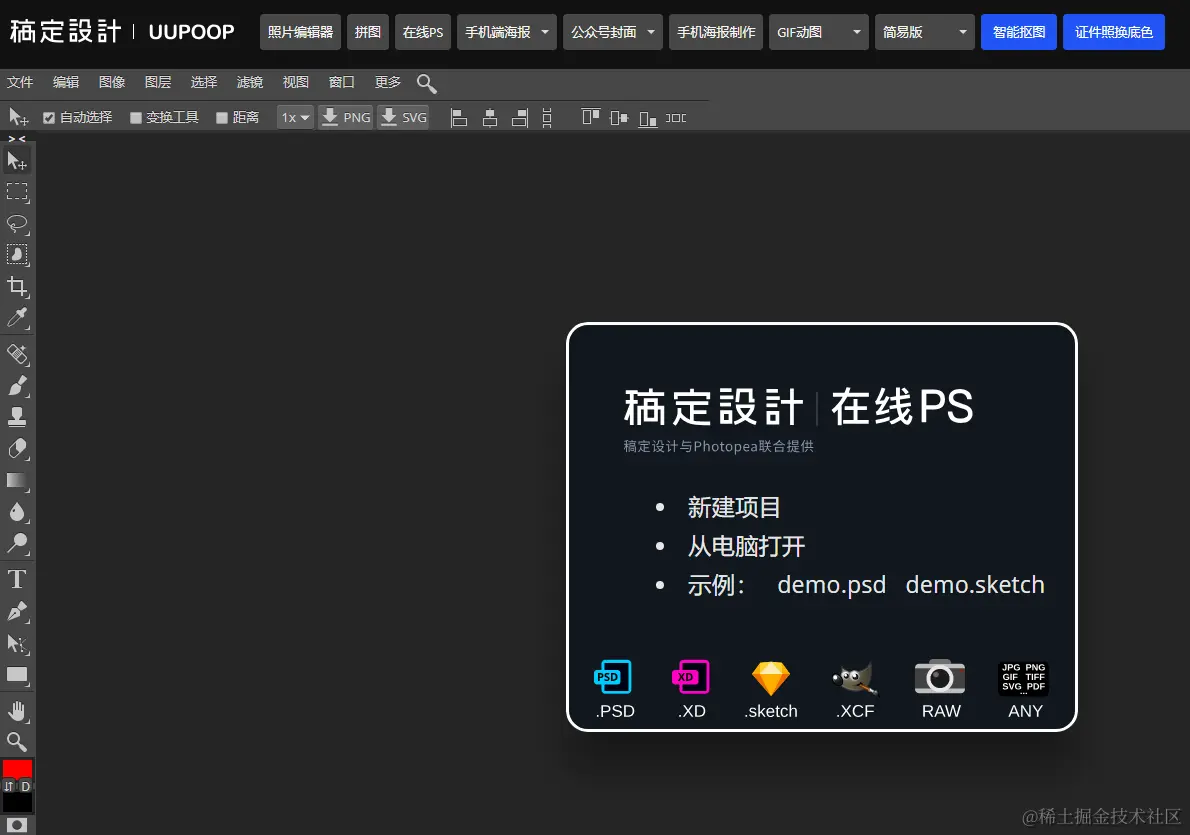Reset default colors with D button
1190x835 pixels.
point(25,786)
